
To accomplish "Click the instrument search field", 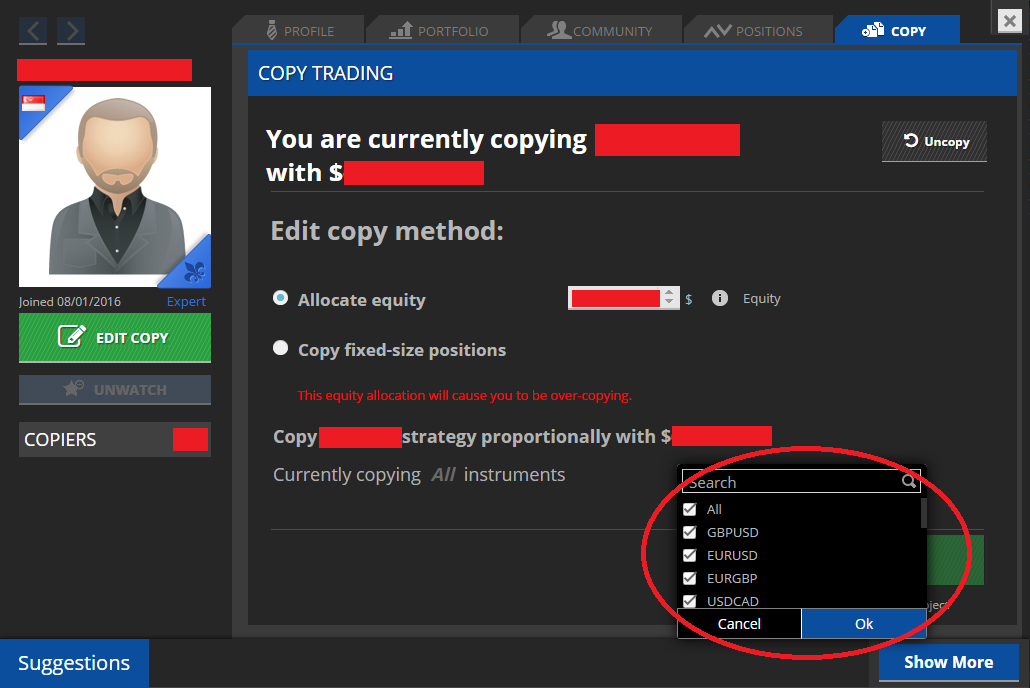I will coord(790,482).
